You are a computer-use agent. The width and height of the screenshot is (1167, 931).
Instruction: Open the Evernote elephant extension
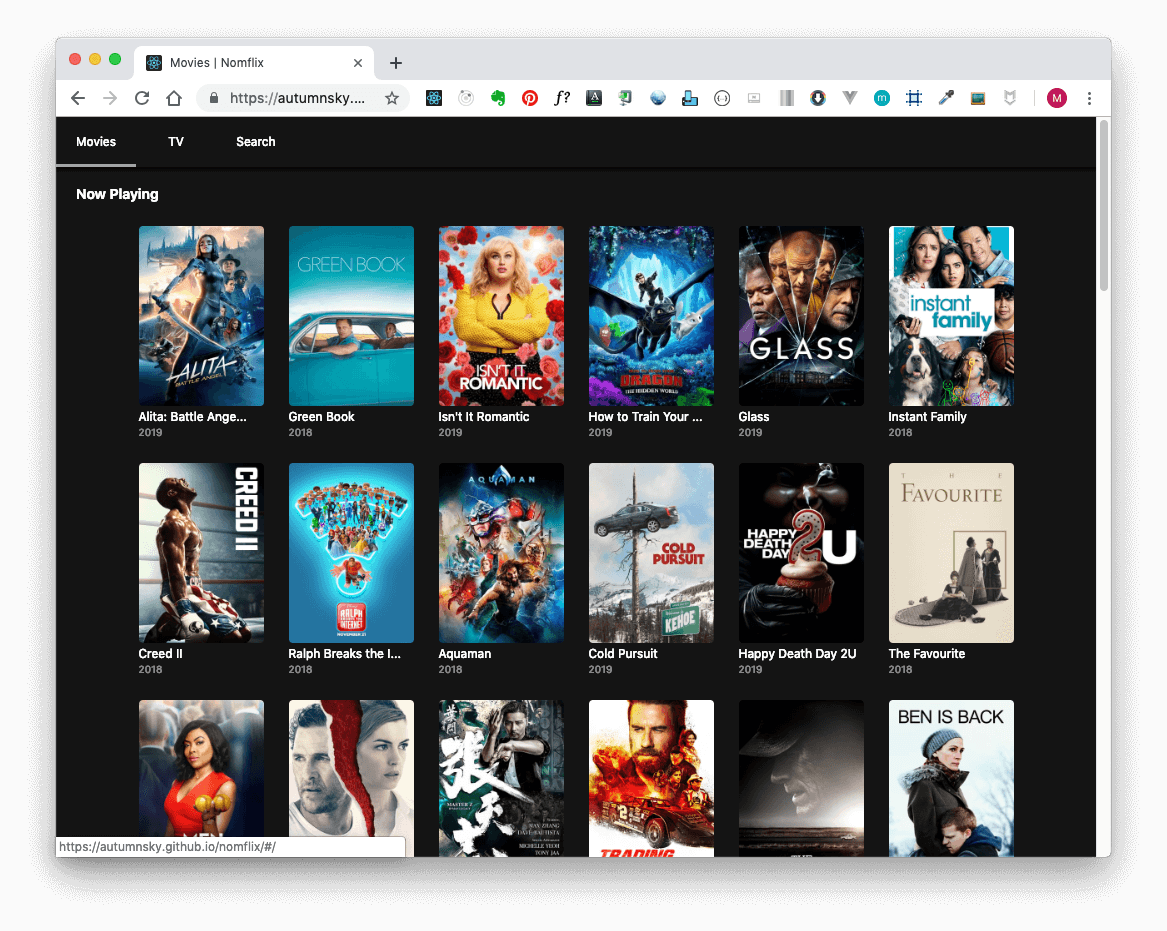[498, 98]
